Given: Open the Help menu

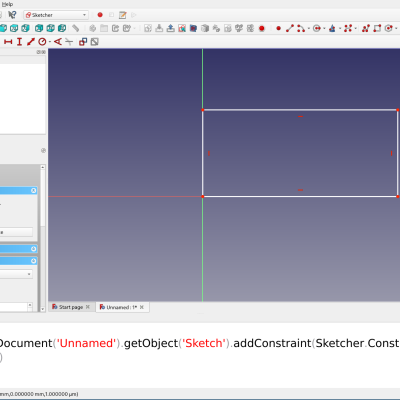Looking at the screenshot, I should click(7, 4).
